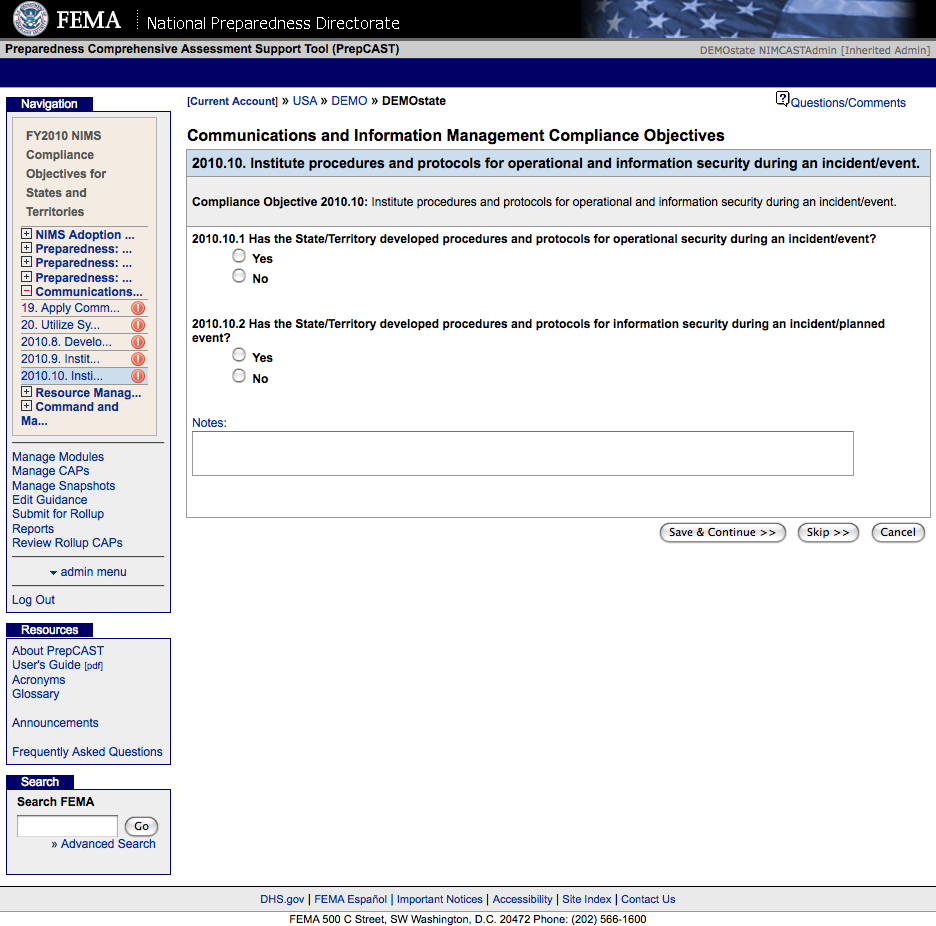Click DHS.gov footer link

(x=282, y=899)
